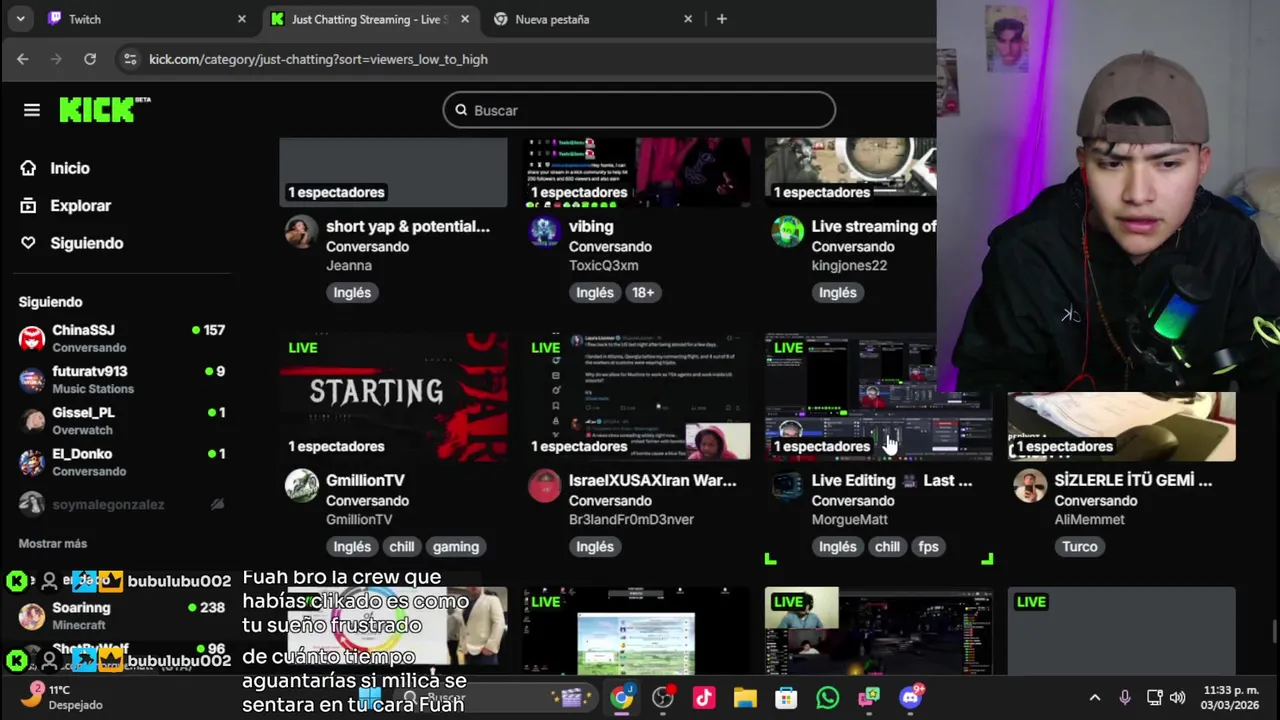Open the 'vibing' stream title
The width and height of the screenshot is (1280, 720).
click(591, 226)
